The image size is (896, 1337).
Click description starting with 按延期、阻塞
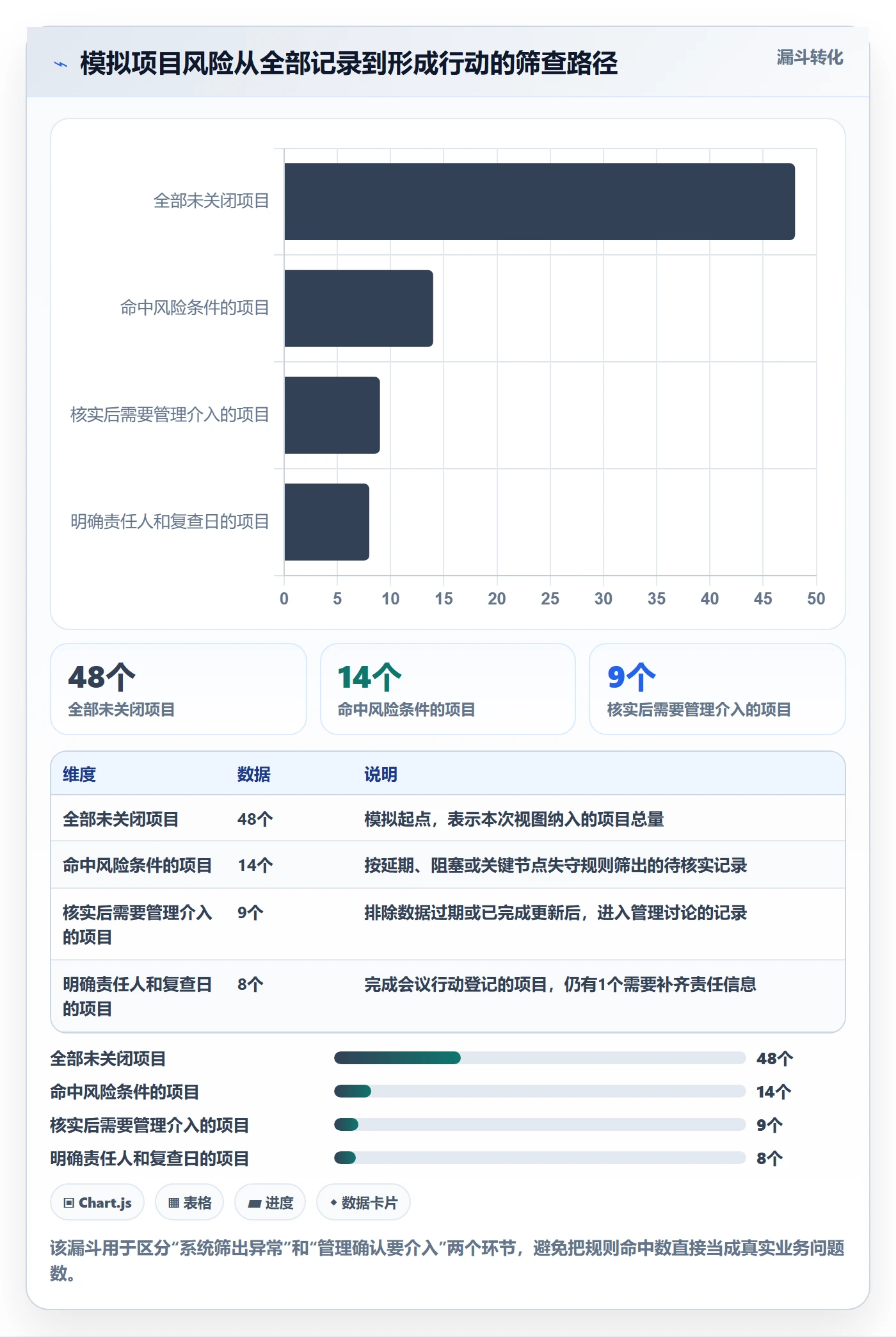pos(556,865)
